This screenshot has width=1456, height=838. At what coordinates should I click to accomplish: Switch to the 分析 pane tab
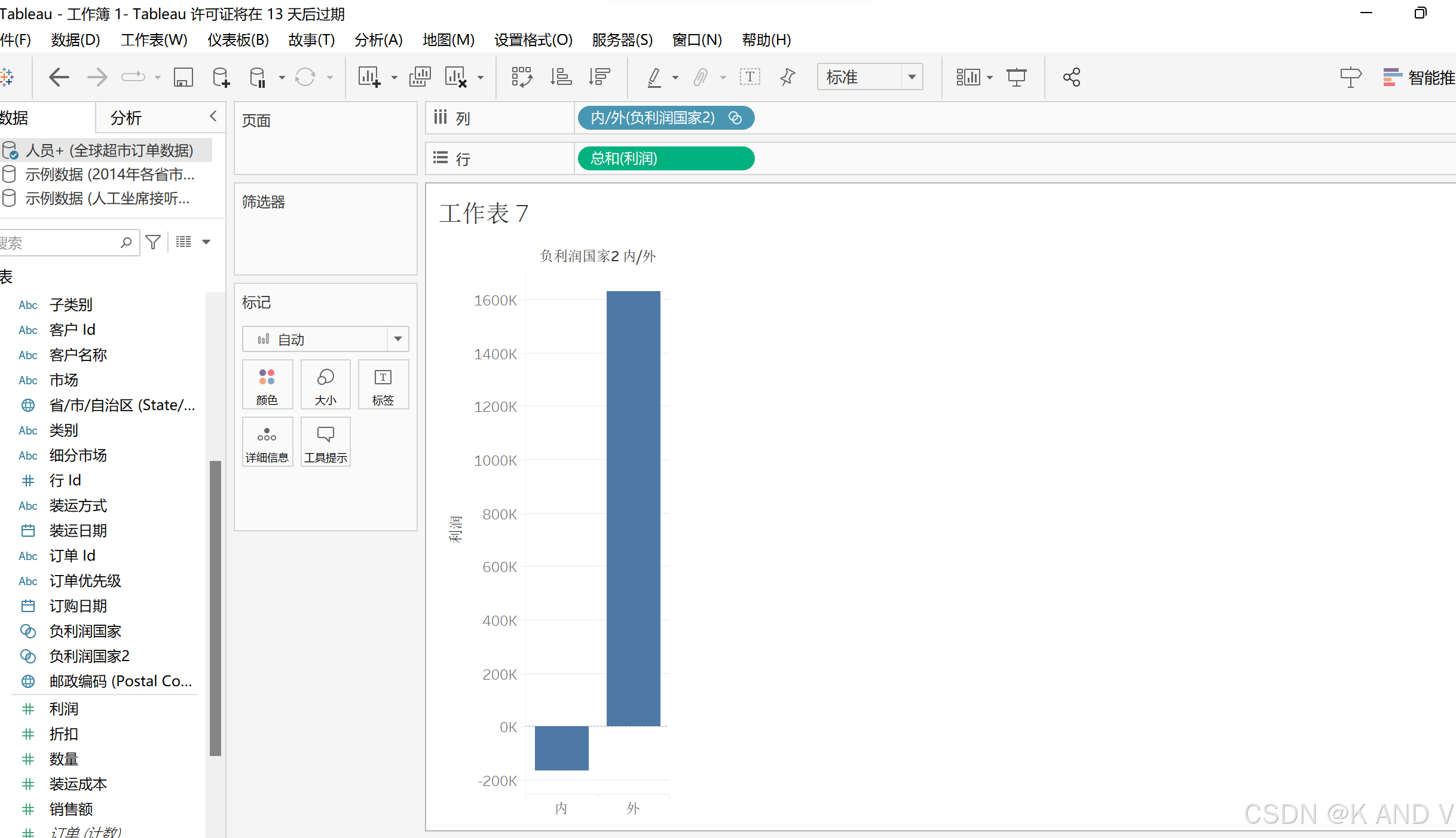(126, 118)
